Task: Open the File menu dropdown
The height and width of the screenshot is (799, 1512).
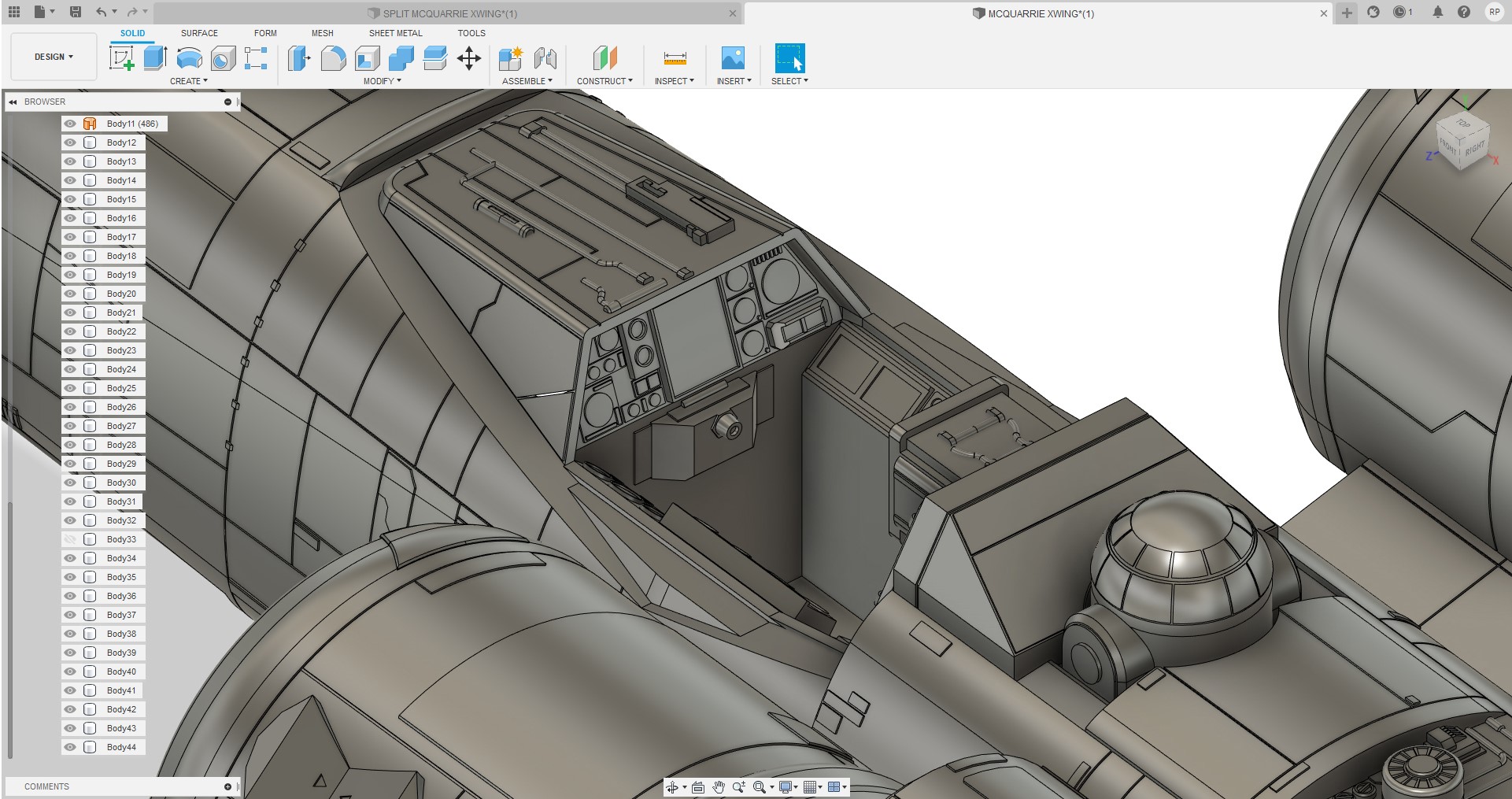Action: point(44,12)
